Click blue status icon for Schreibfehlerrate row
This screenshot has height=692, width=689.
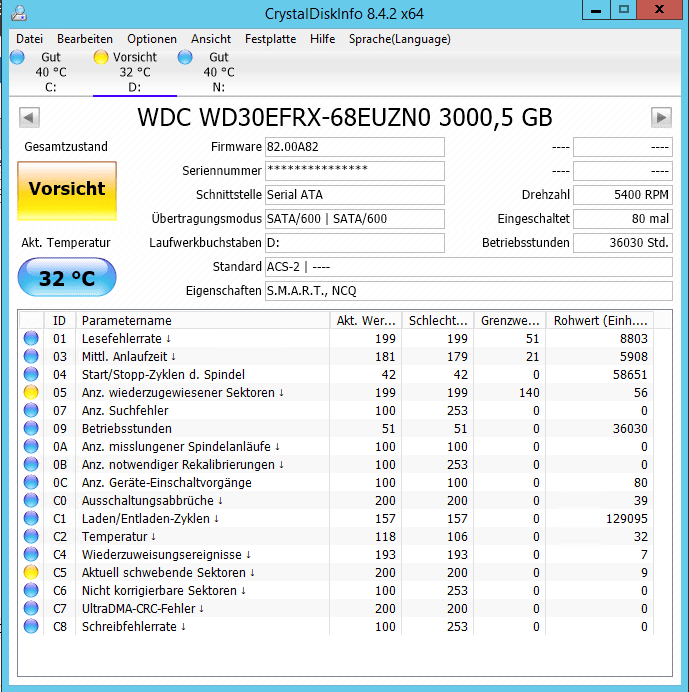(x=31, y=627)
